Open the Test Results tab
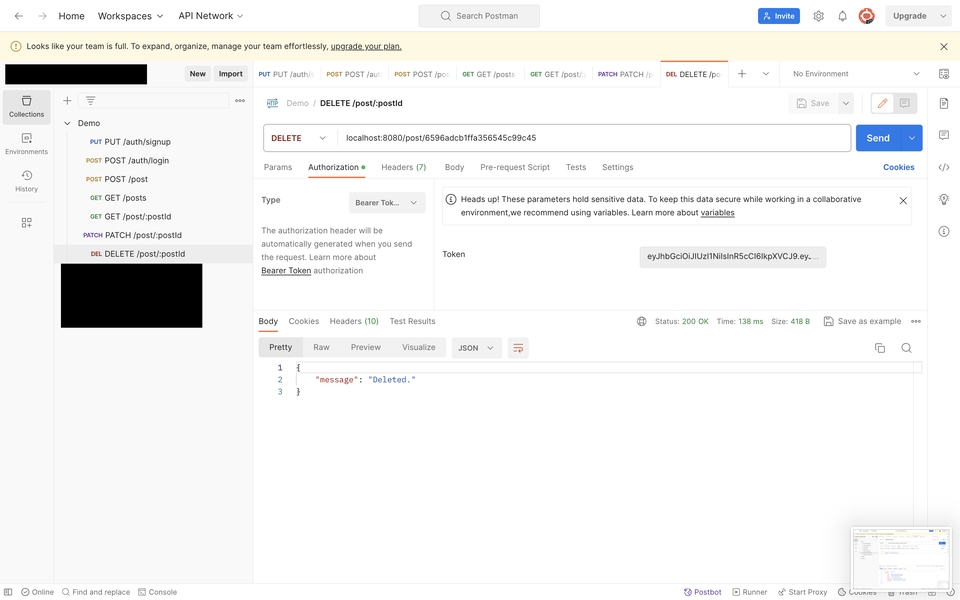Screen dimensions: 960x600 (x=412, y=321)
